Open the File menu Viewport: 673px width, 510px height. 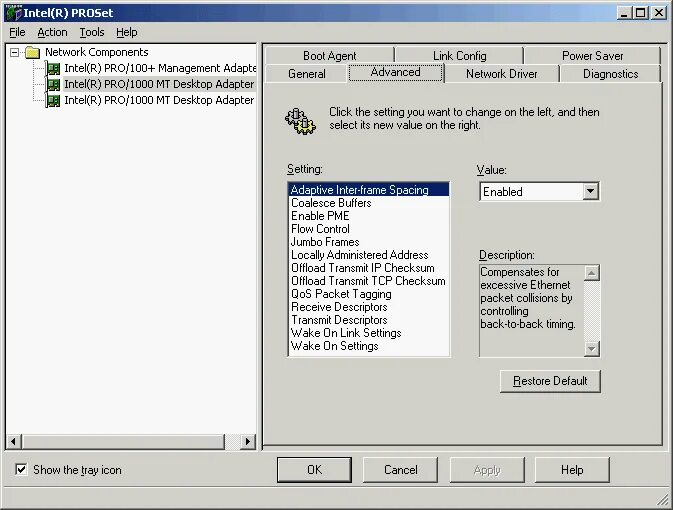(17, 32)
